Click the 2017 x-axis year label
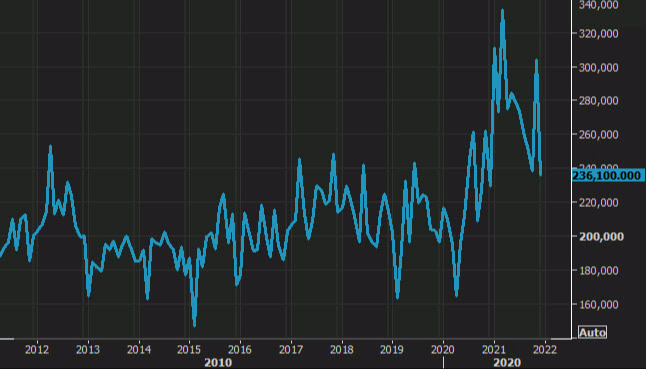 291,350
